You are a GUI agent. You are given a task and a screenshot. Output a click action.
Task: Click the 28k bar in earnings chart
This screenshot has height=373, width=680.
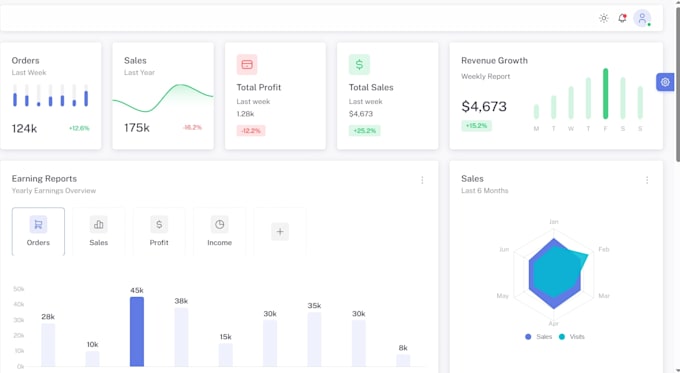[x=48, y=345]
